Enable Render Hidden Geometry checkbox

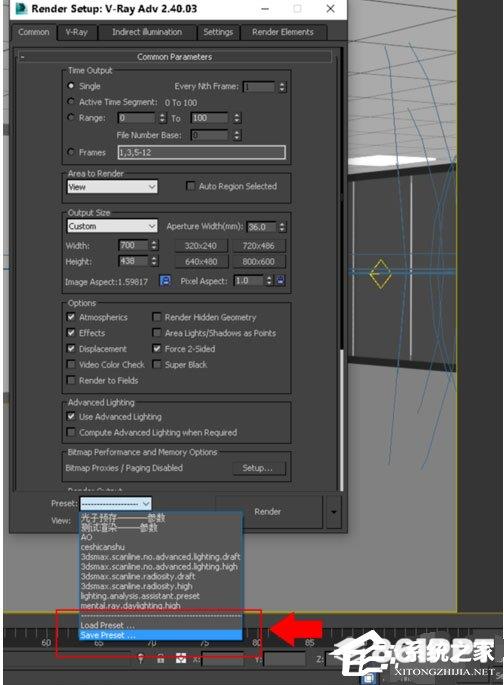156,317
